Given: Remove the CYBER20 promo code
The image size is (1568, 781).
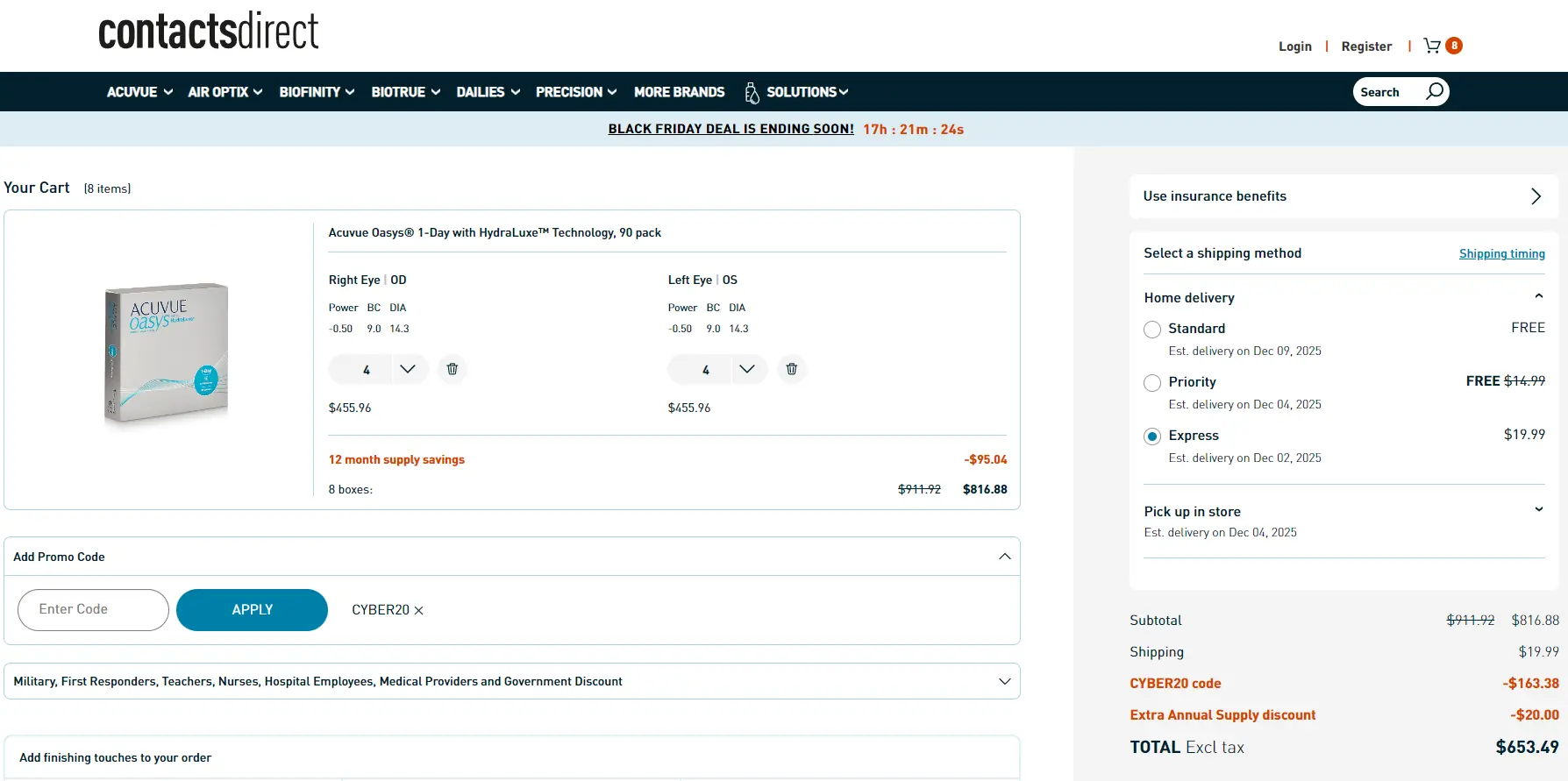Looking at the screenshot, I should pos(419,610).
